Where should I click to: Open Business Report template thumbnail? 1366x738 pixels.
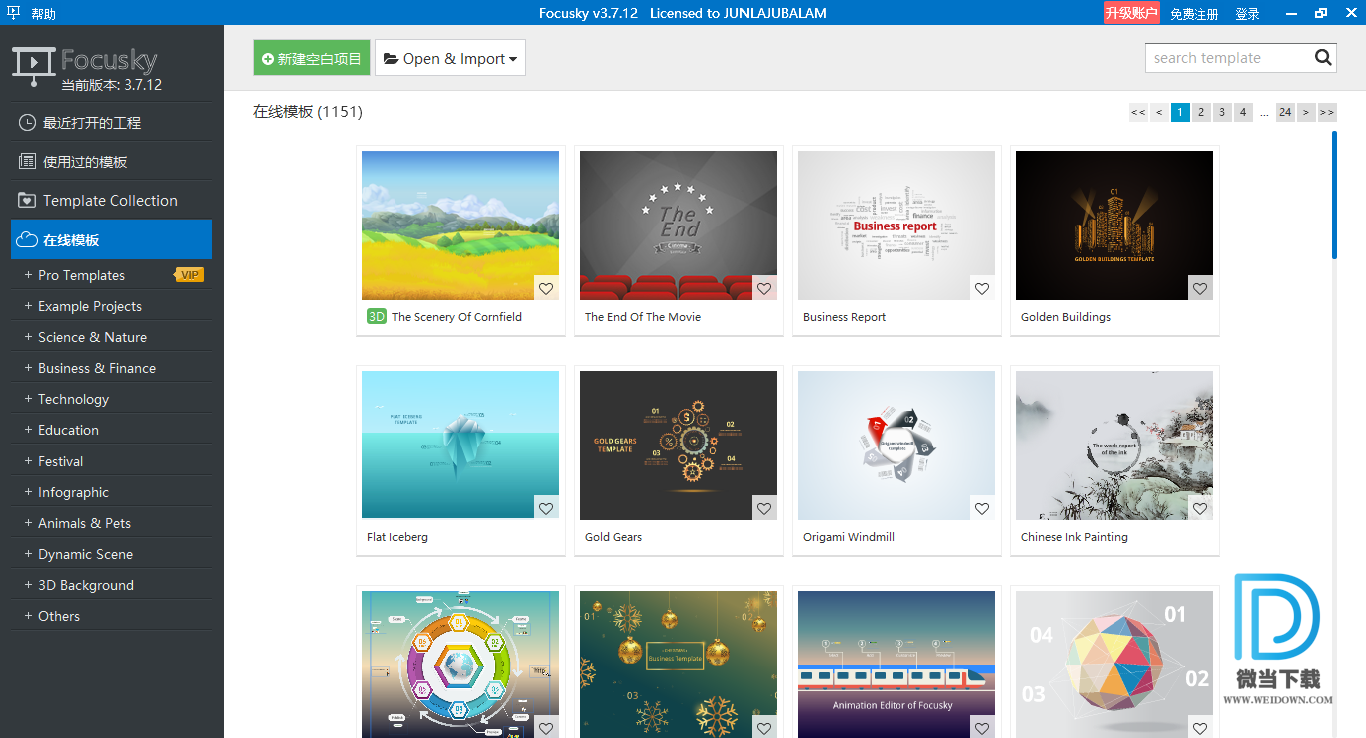tap(896, 225)
